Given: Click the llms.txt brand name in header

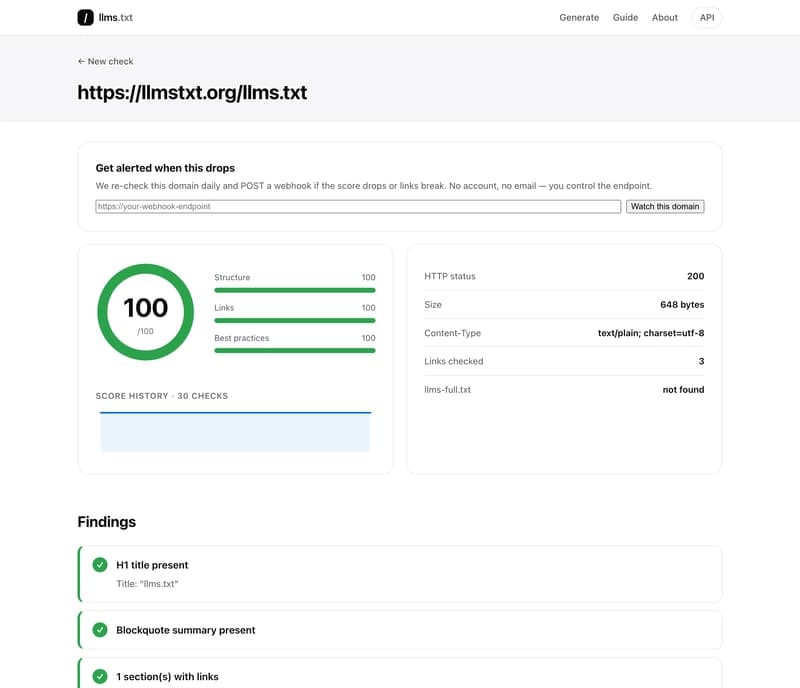Looking at the screenshot, I should tap(115, 17).
